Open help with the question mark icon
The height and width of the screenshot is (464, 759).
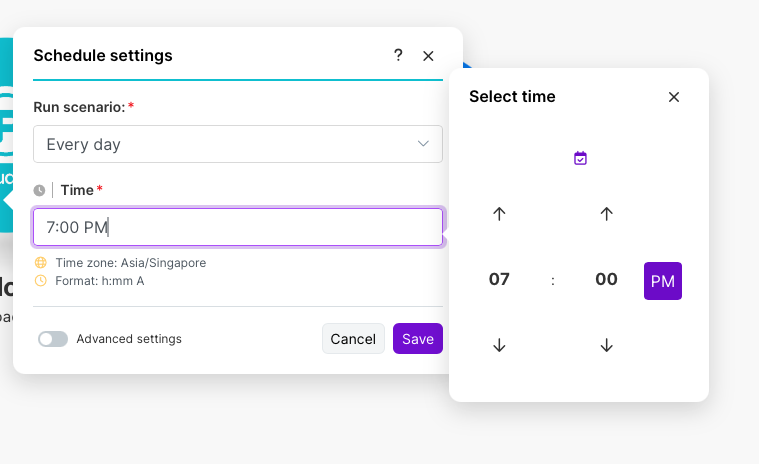coord(398,56)
